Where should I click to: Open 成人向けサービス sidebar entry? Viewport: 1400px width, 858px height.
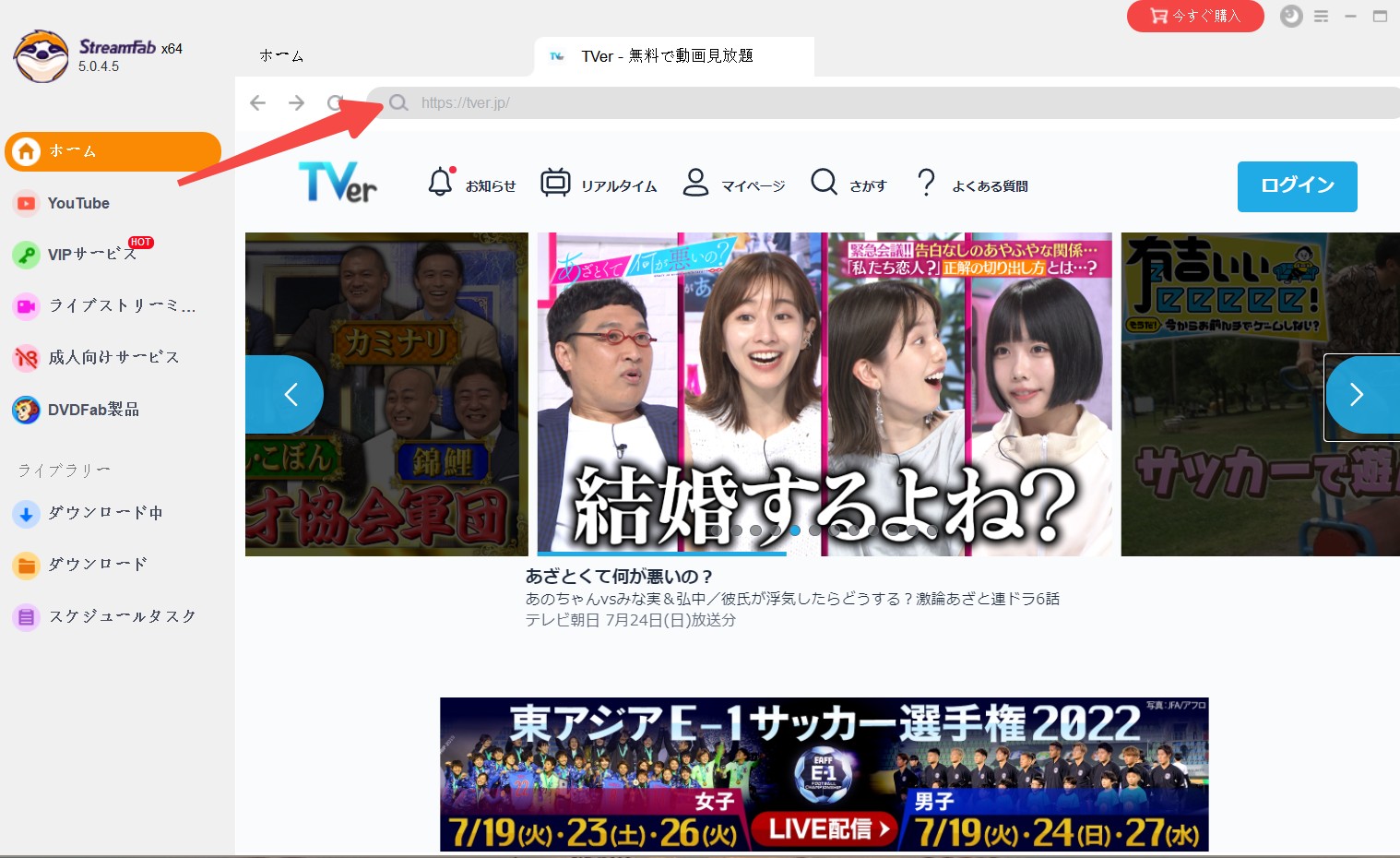113,357
